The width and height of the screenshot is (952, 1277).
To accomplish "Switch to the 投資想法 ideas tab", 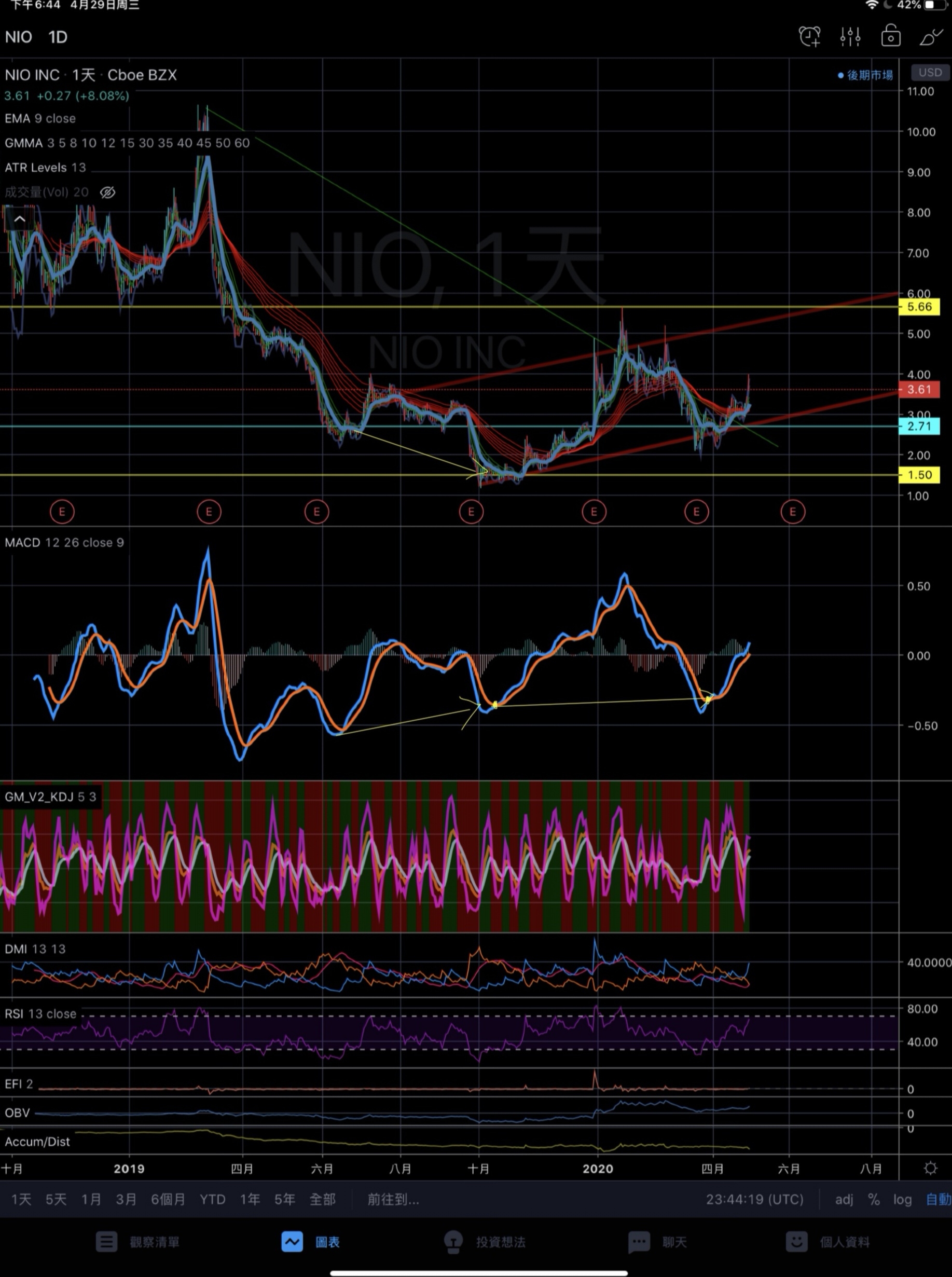I will tap(485, 1242).
